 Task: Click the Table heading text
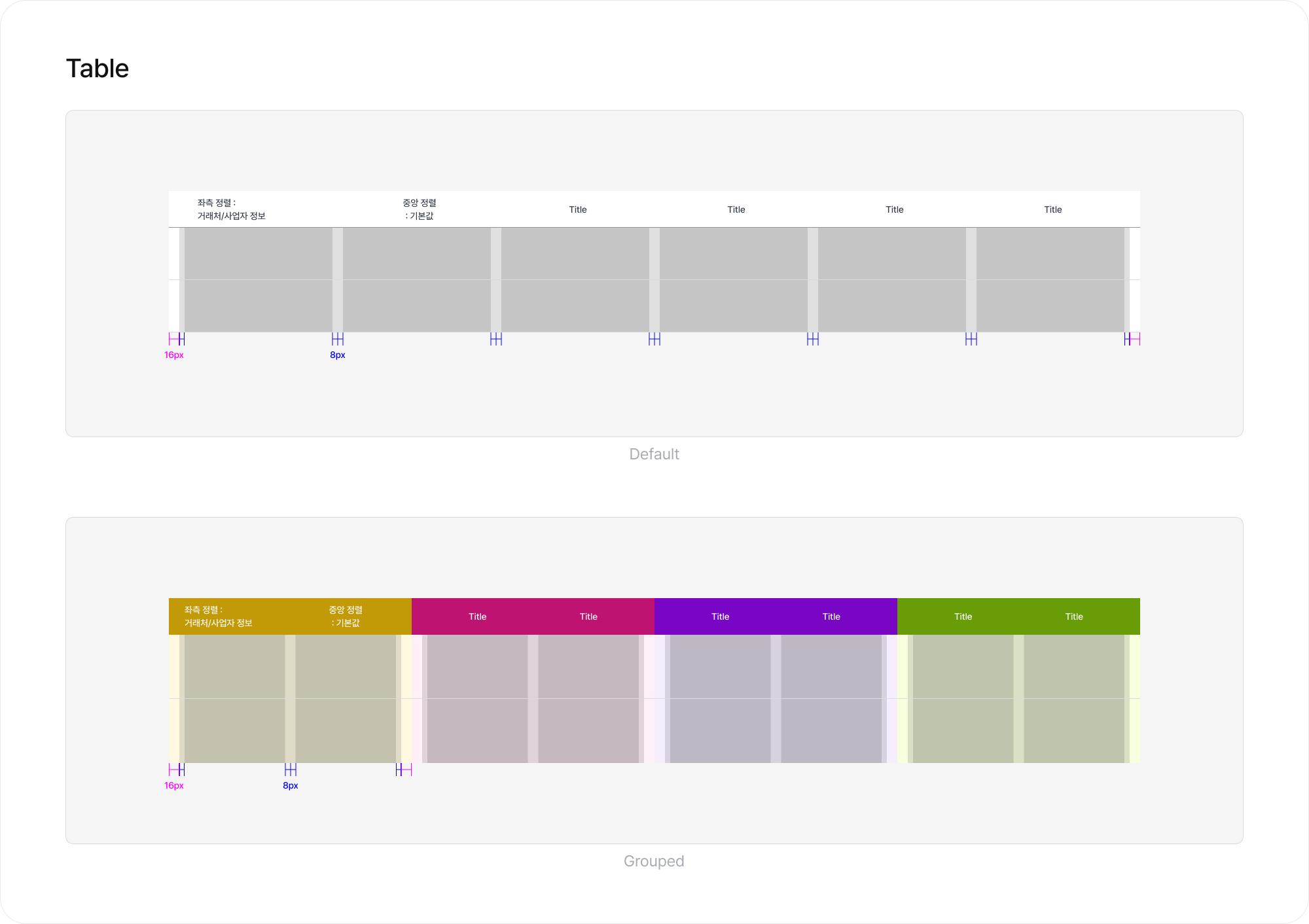pos(98,69)
